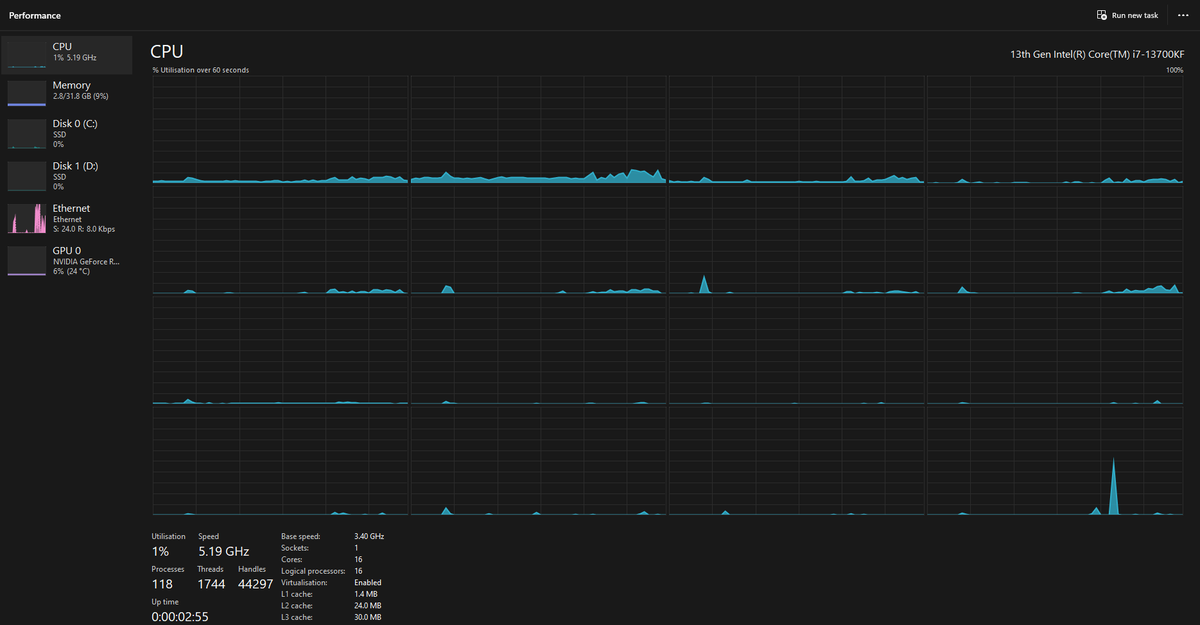The image size is (1200, 625).
Task: Click the bottom-row core graph with the tall spike
Action: point(1055,462)
